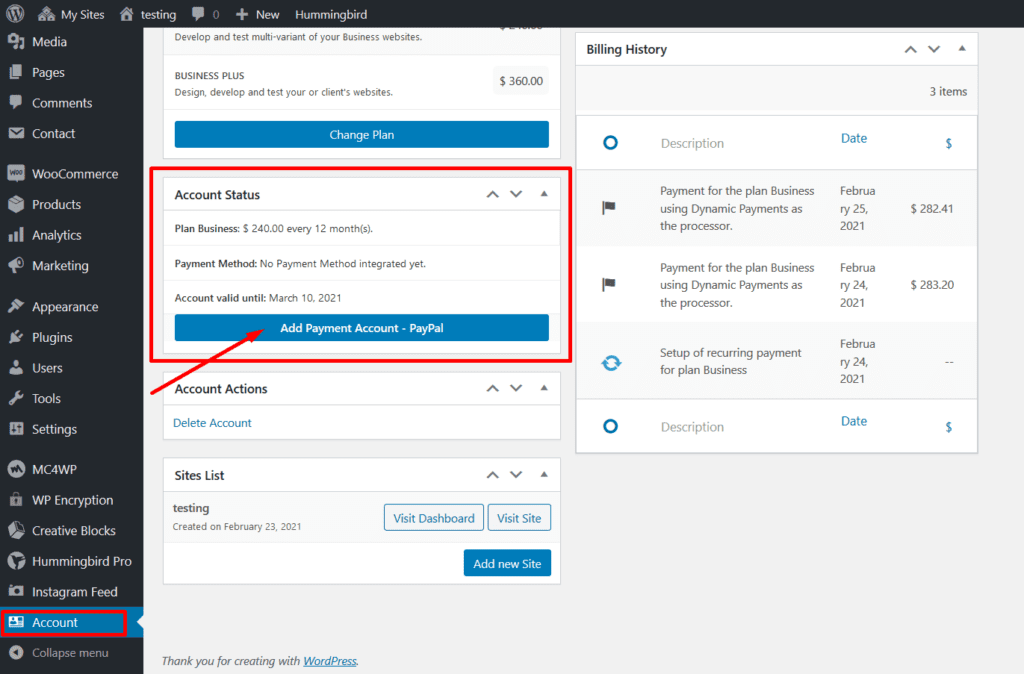The height and width of the screenshot is (674, 1024).
Task: Sort billing history by amount in header
Action: point(948,143)
